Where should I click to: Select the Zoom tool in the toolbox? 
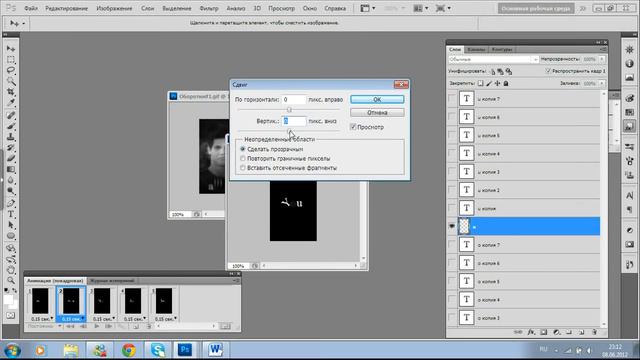point(11,280)
